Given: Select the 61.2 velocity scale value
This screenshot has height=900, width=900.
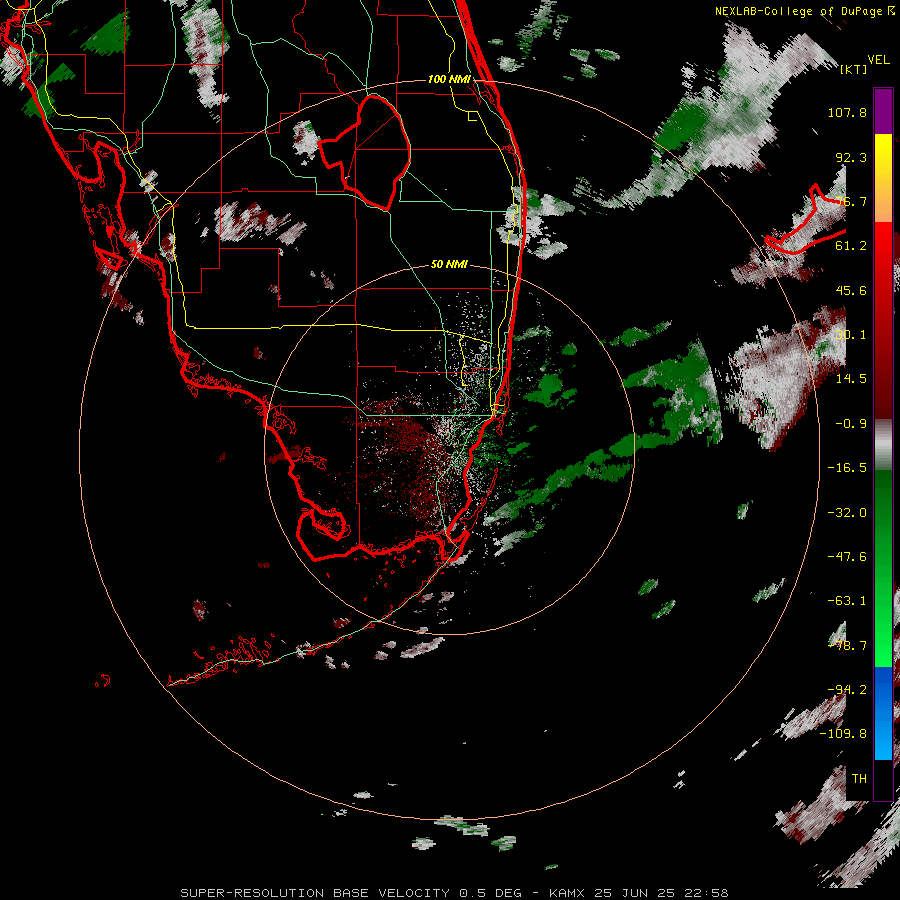Looking at the screenshot, I should (x=851, y=246).
